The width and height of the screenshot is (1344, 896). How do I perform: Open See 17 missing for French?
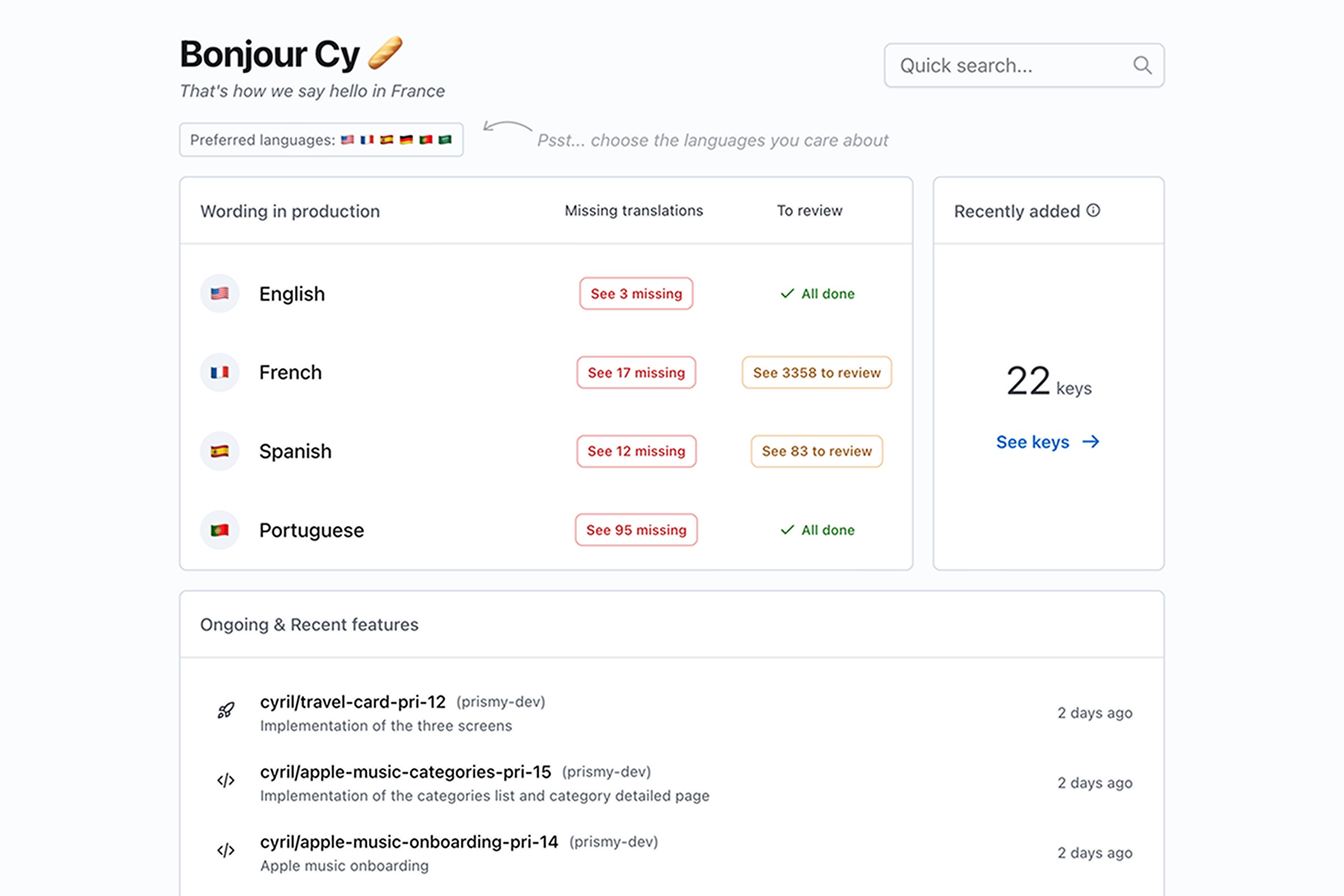tap(636, 372)
